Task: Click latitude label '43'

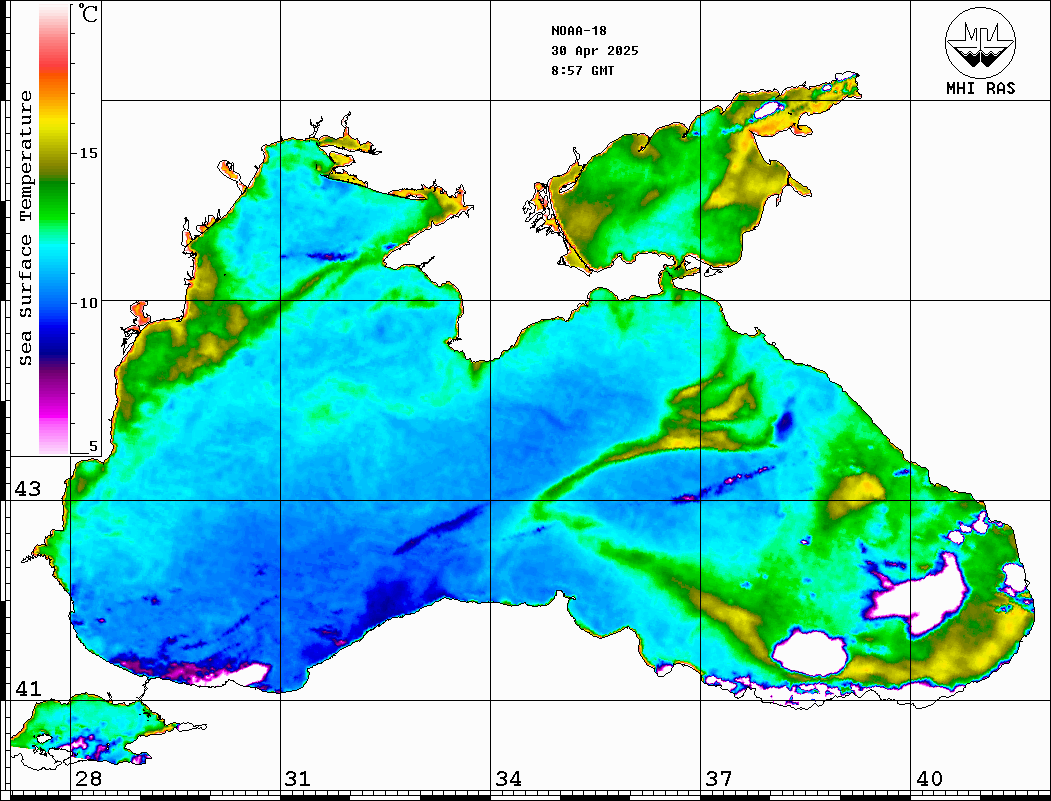Action: [x=28, y=489]
